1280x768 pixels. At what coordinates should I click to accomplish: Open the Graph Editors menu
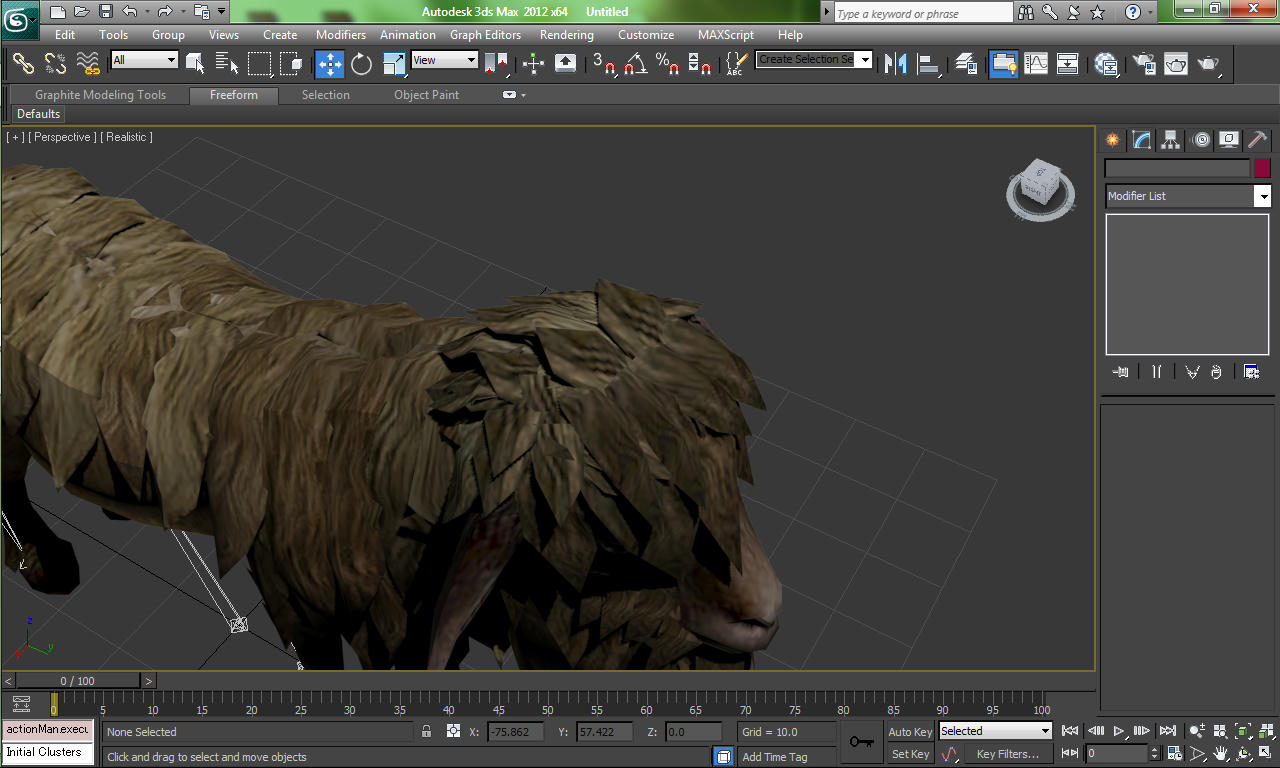click(485, 34)
